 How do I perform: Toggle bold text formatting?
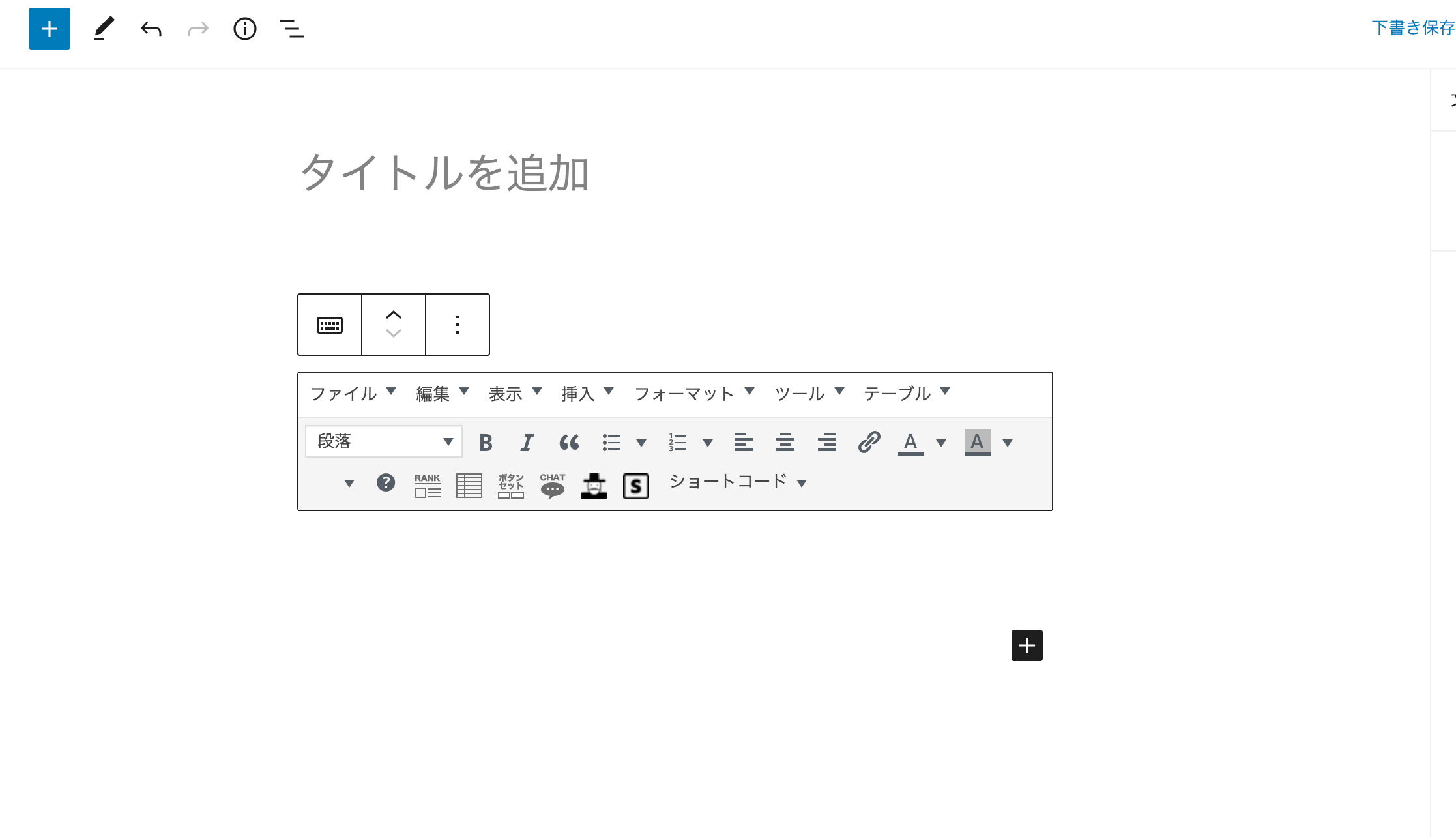click(486, 443)
